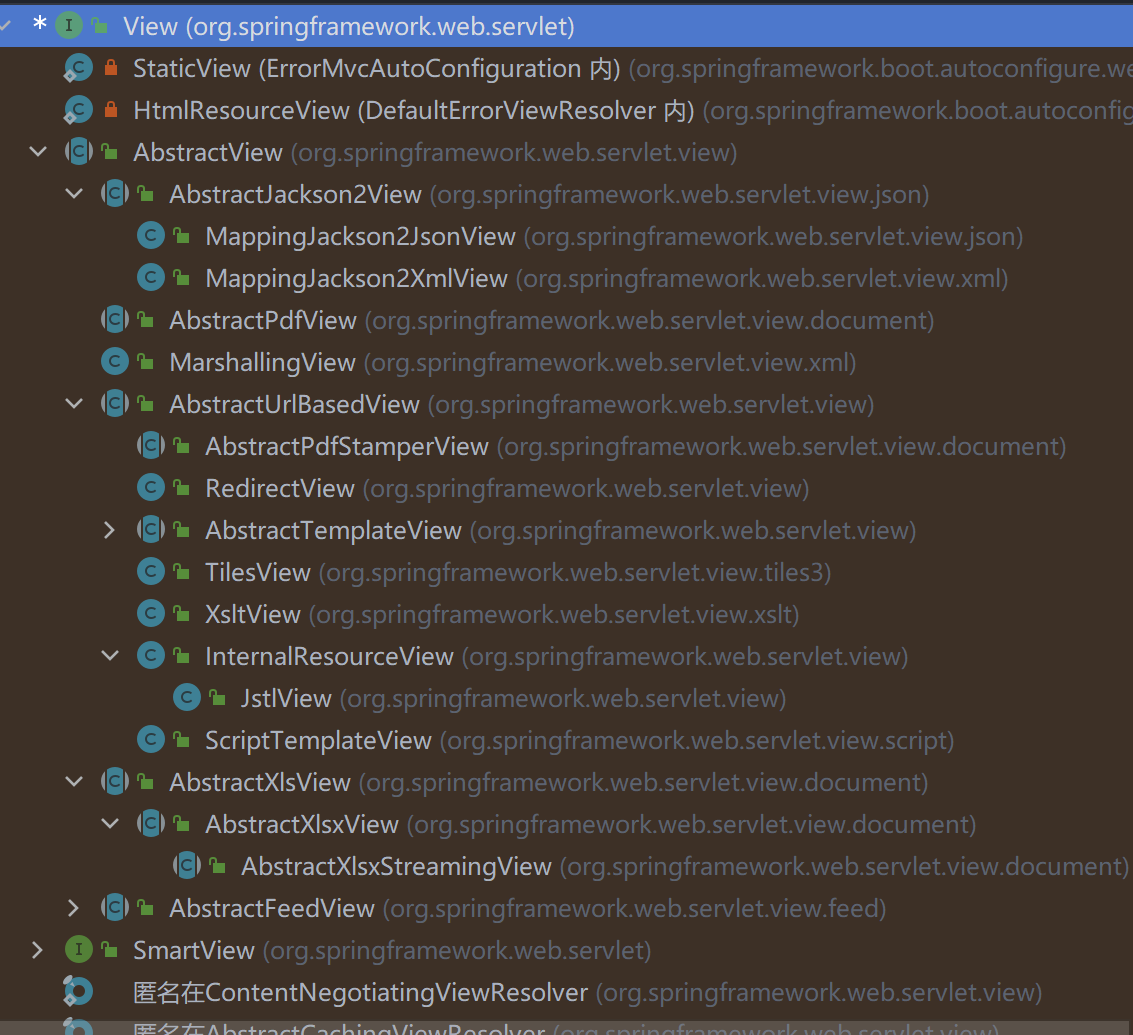Click the class icon beside MappingJackson2JsonView
The width and height of the screenshot is (1133, 1035).
pyautogui.click(x=151, y=236)
